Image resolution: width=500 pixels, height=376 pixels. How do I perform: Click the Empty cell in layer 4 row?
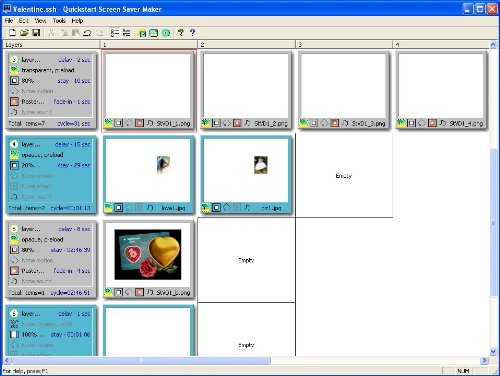point(344,176)
